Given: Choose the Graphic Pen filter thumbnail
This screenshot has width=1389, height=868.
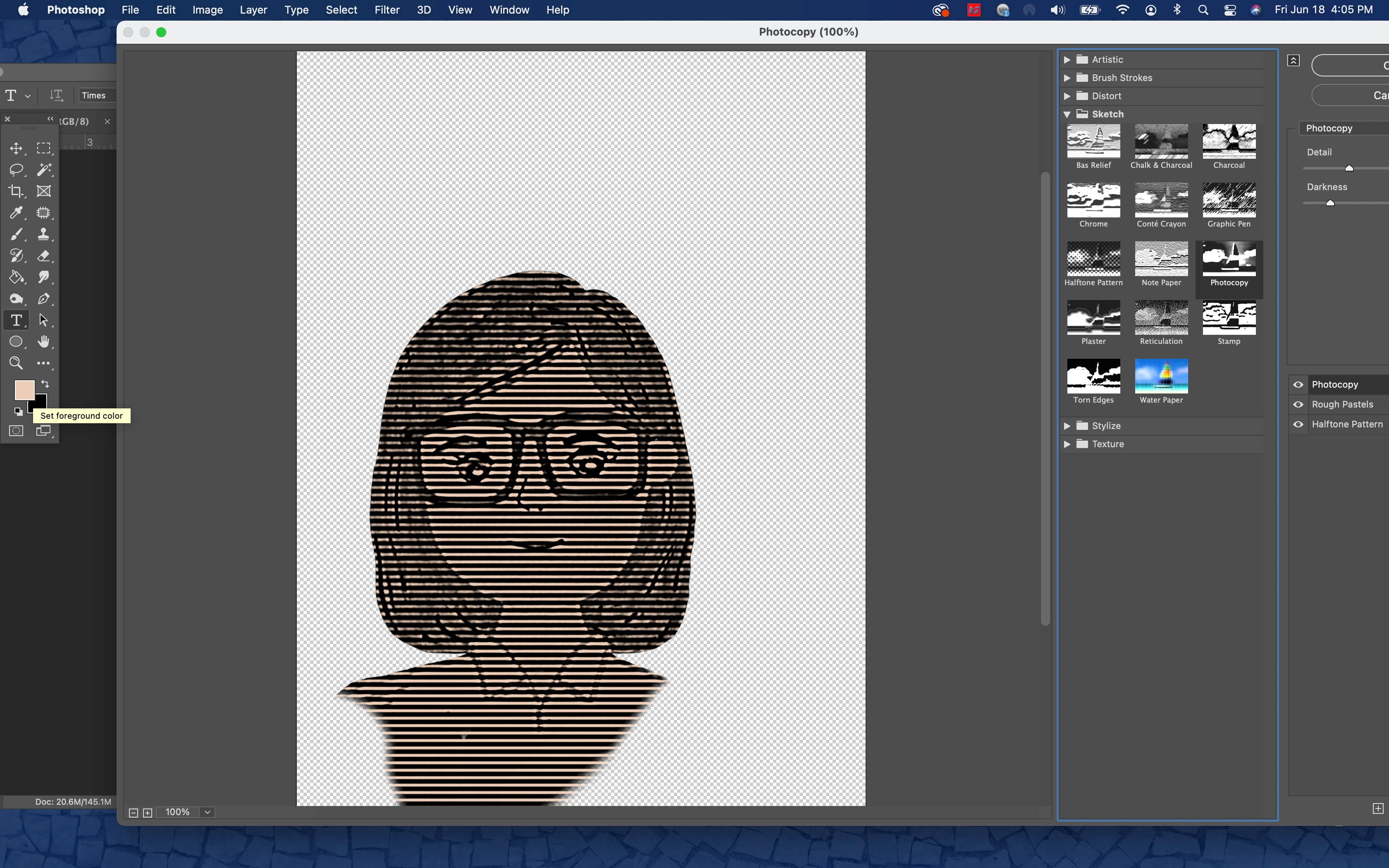Looking at the screenshot, I should click(1229, 201).
